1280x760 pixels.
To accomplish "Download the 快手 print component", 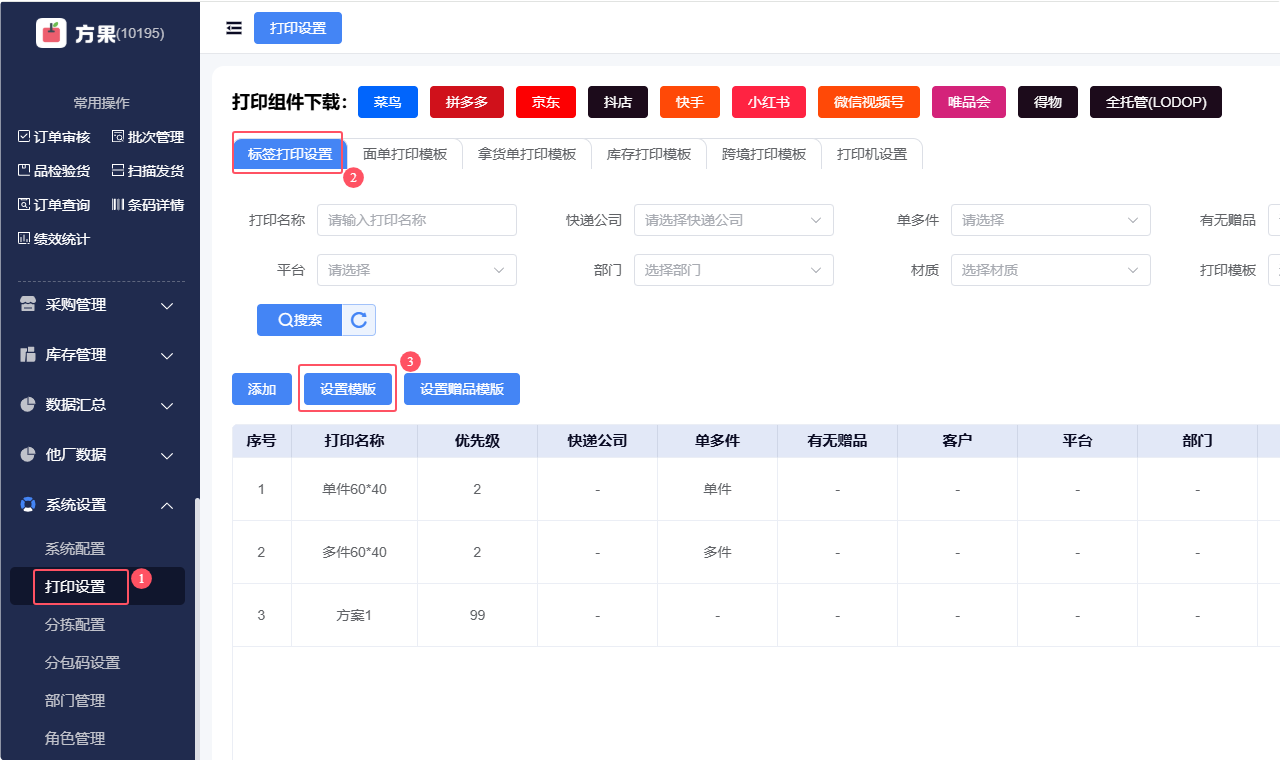I will [x=690, y=102].
